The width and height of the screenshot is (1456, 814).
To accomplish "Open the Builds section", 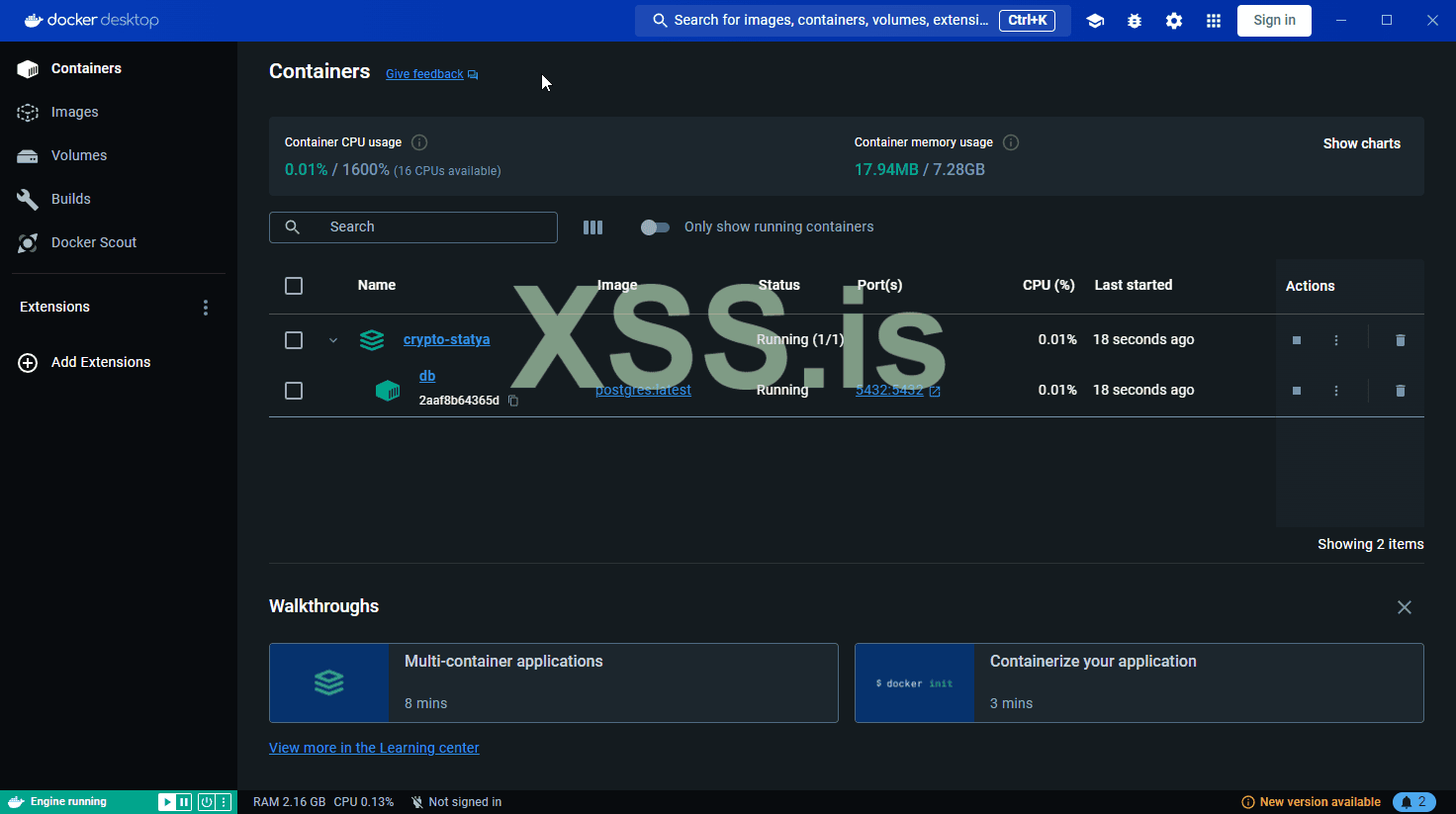I will click(119, 199).
